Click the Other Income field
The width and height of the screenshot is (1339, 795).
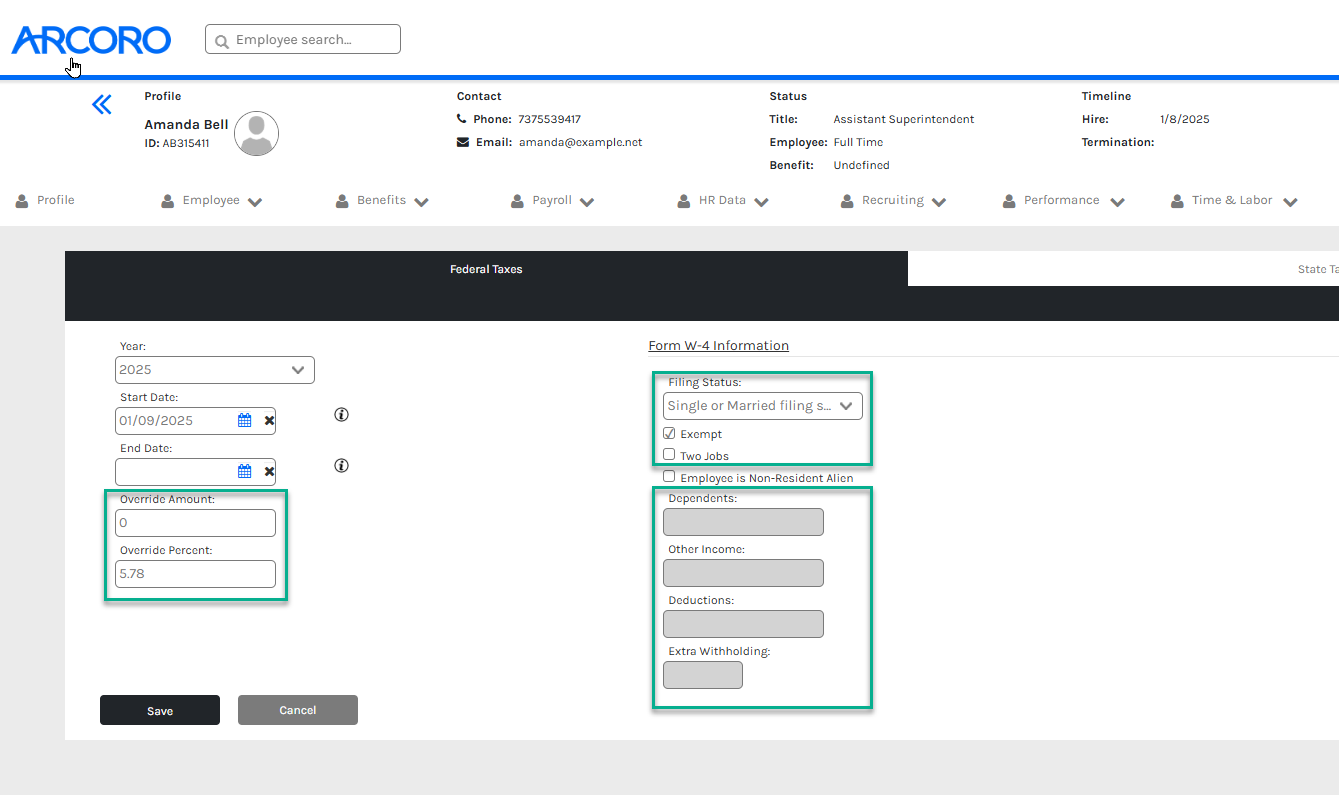pyautogui.click(x=743, y=573)
